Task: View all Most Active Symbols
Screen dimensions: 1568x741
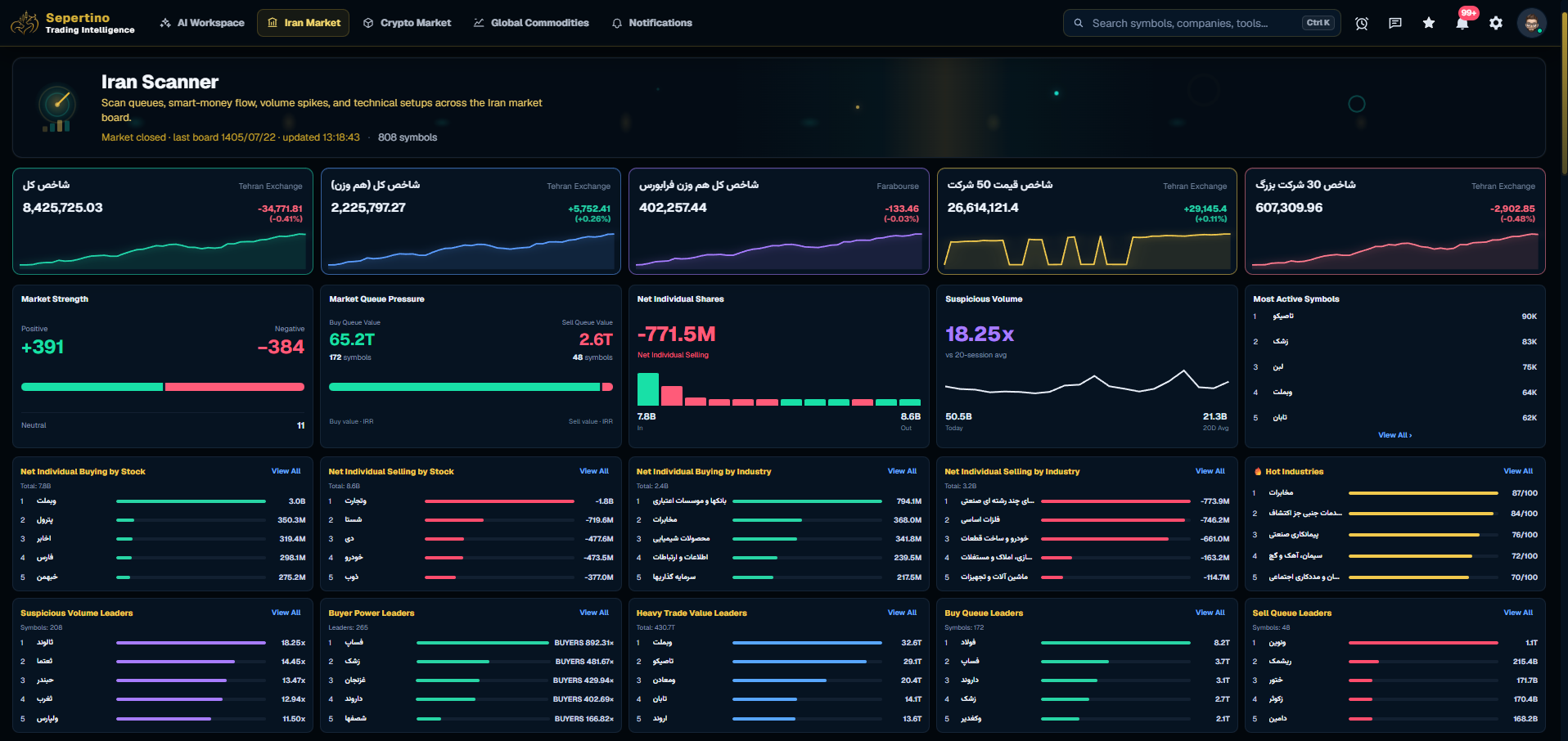Action: coord(1395,435)
